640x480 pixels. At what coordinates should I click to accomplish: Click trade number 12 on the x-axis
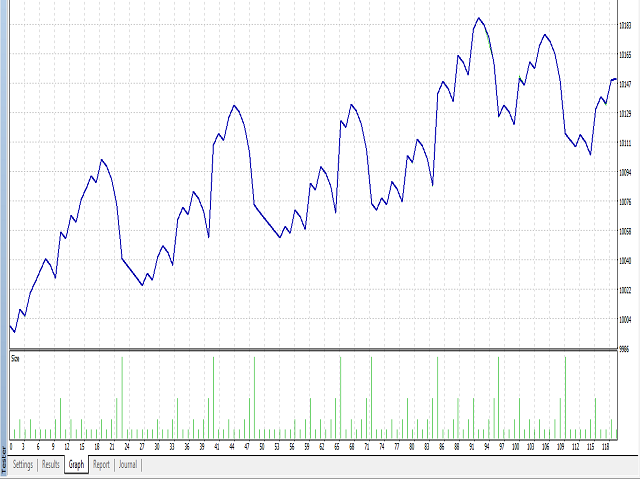[67, 447]
